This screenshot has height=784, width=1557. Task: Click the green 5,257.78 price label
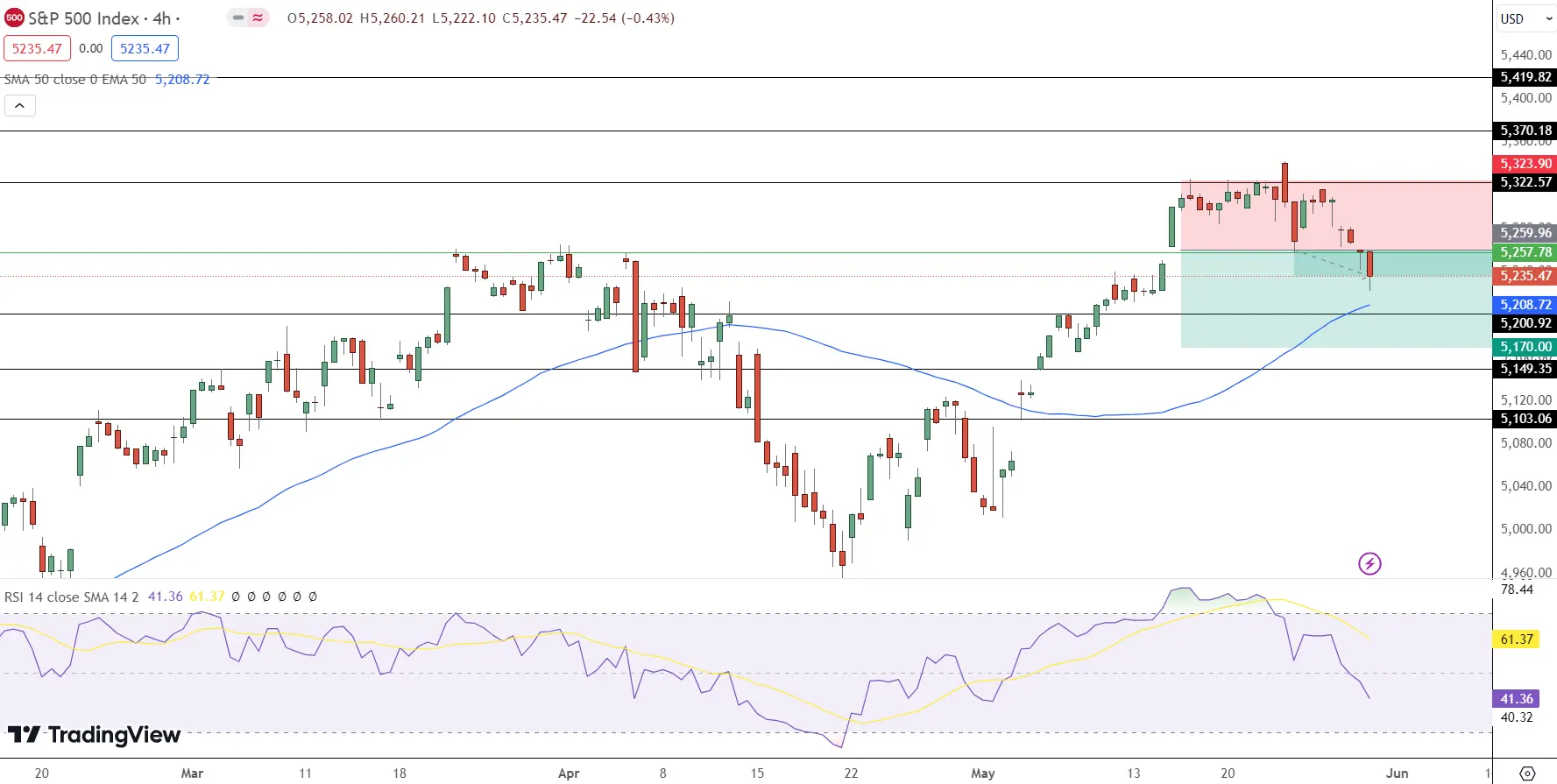pyautogui.click(x=1525, y=252)
